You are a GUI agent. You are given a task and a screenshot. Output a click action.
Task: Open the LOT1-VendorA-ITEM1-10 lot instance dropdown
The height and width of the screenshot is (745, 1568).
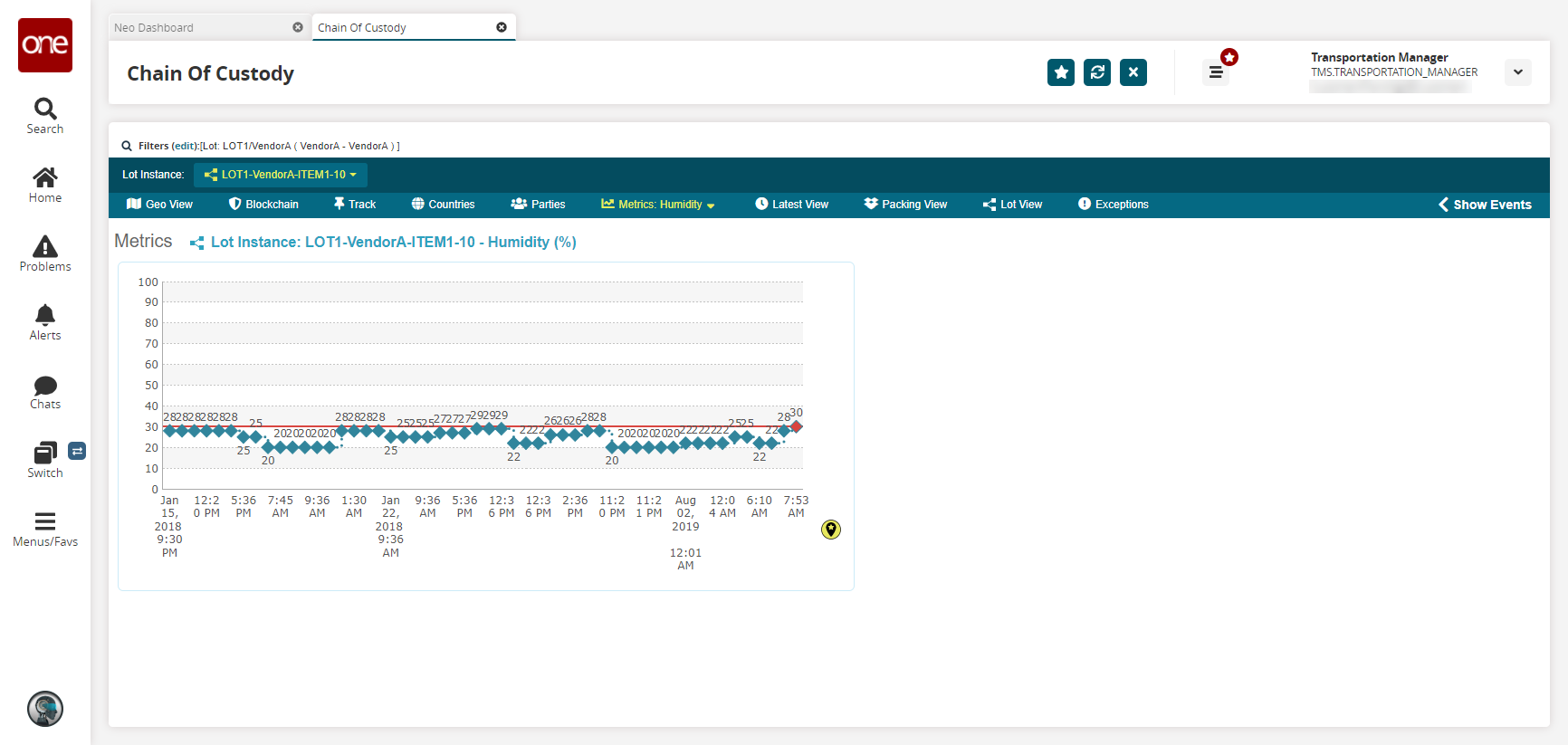pyautogui.click(x=281, y=175)
